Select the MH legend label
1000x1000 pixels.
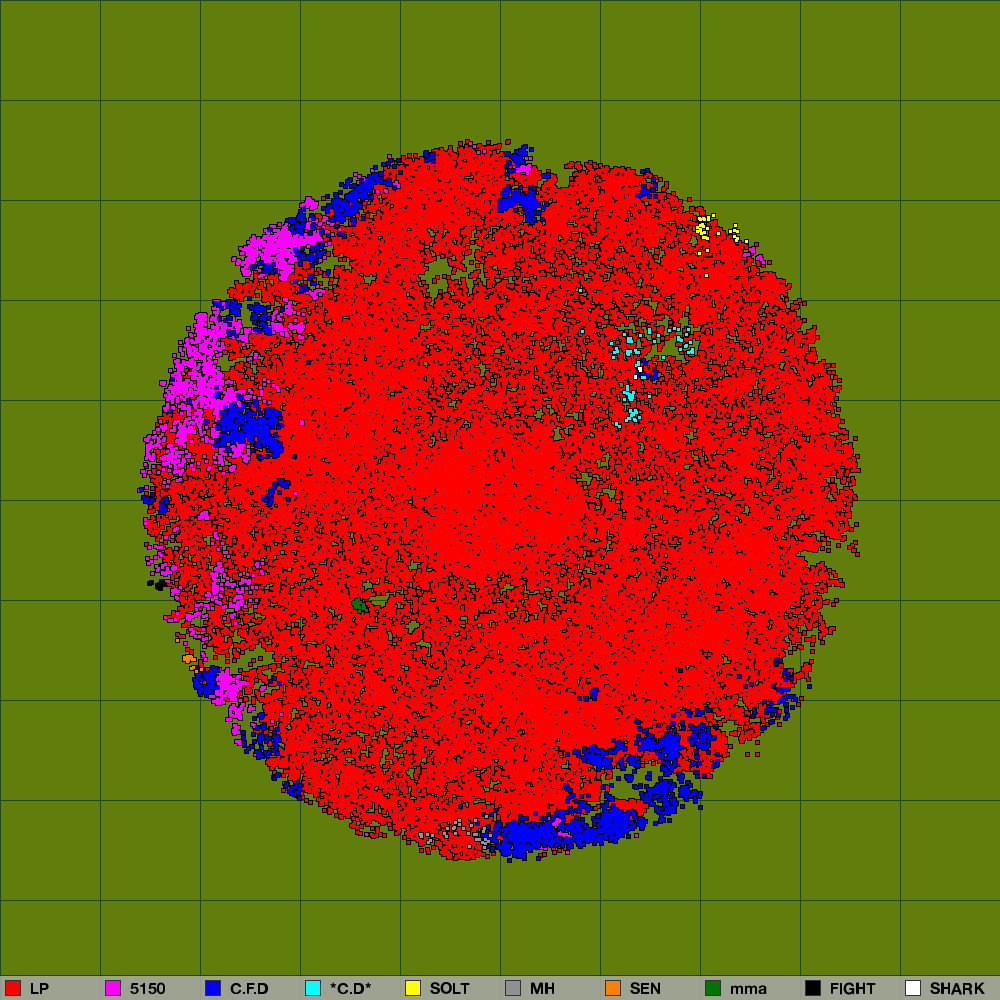click(x=542, y=989)
